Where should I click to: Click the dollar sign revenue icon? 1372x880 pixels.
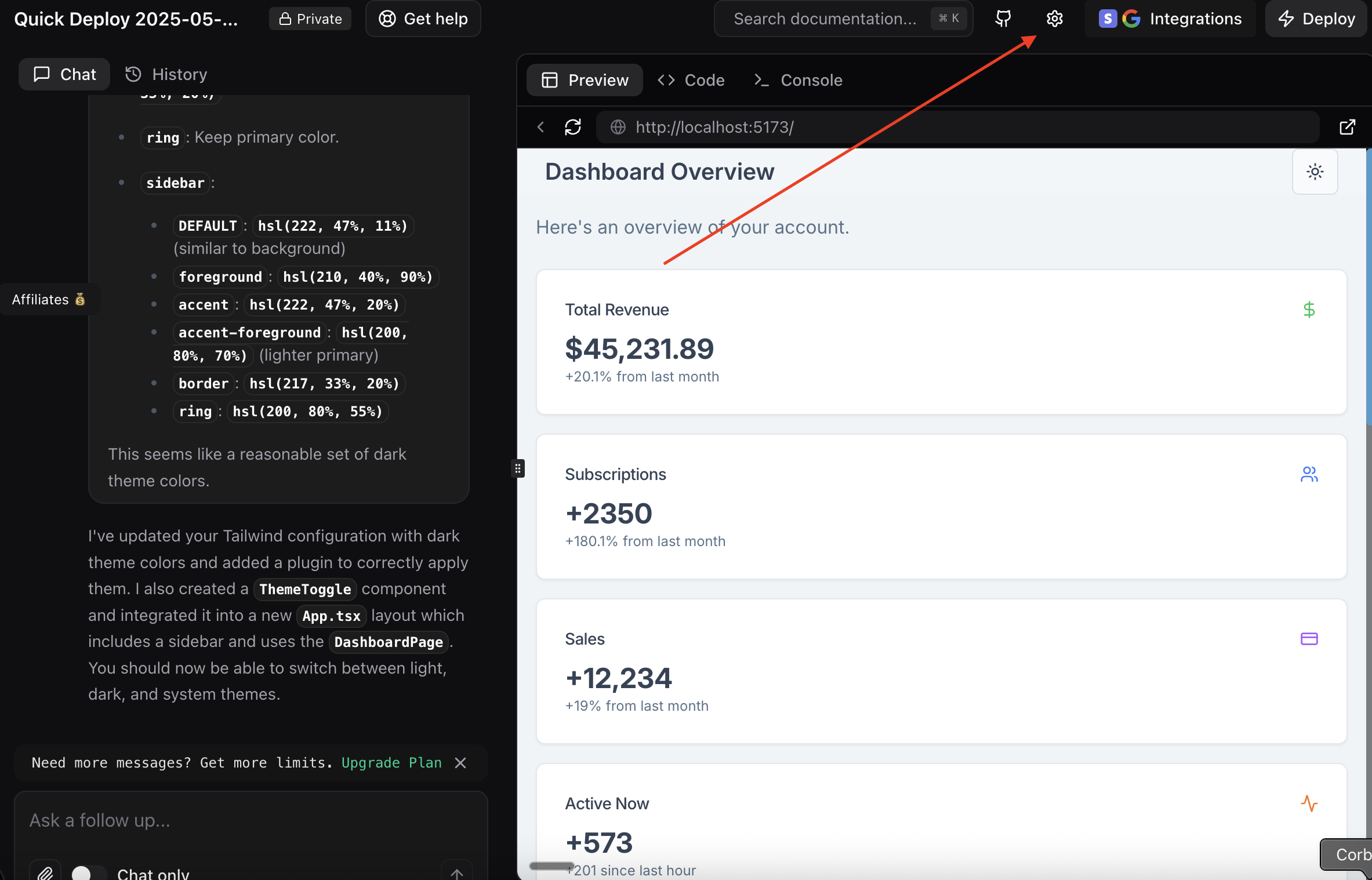tap(1309, 310)
